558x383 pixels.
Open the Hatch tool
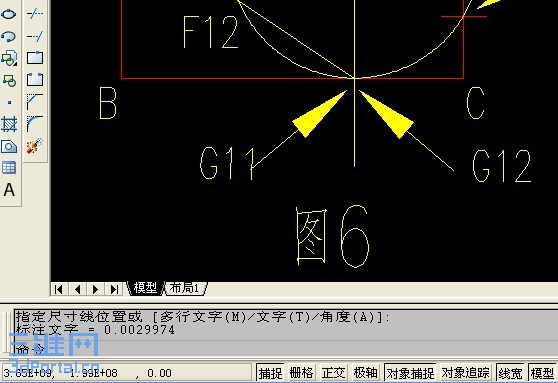pyautogui.click(x=9, y=124)
